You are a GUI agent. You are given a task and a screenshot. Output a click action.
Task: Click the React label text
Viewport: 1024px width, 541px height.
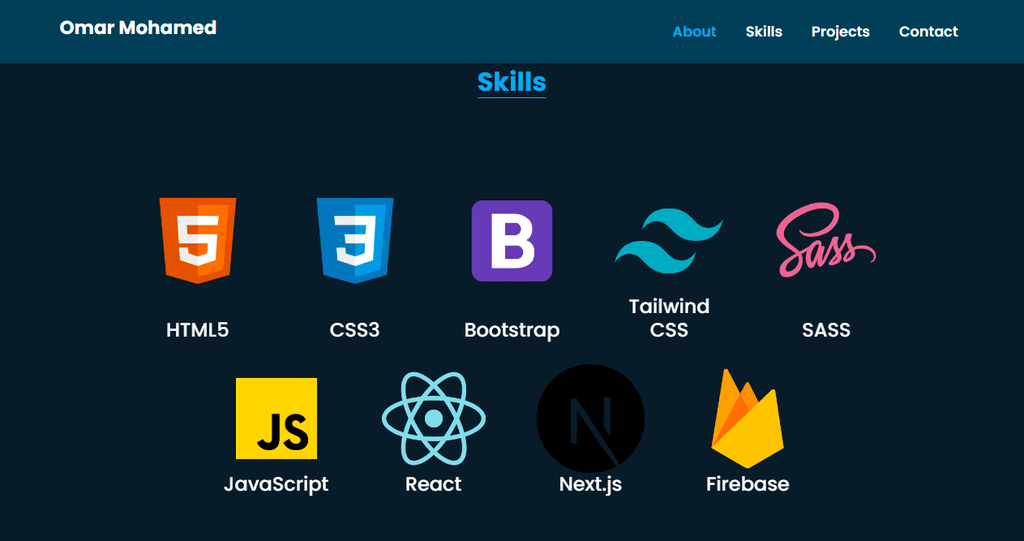pyautogui.click(x=434, y=484)
